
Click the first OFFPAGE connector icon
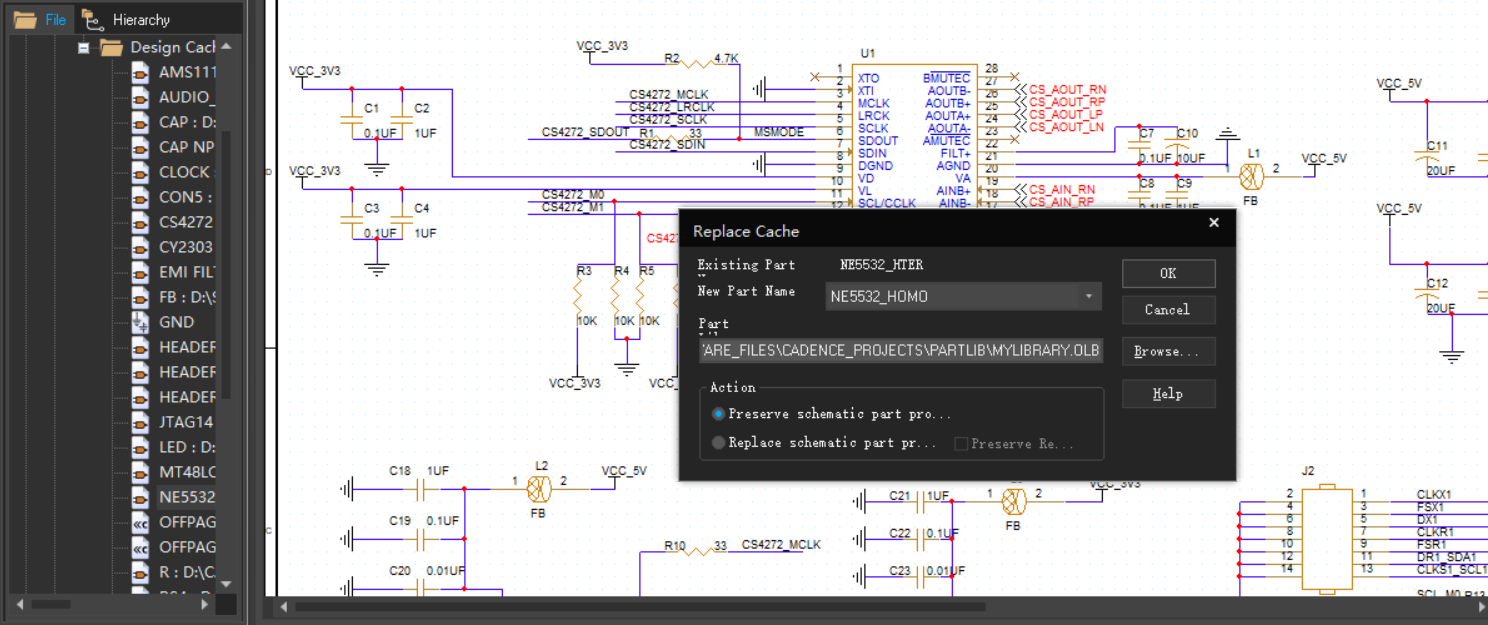[x=141, y=522]
